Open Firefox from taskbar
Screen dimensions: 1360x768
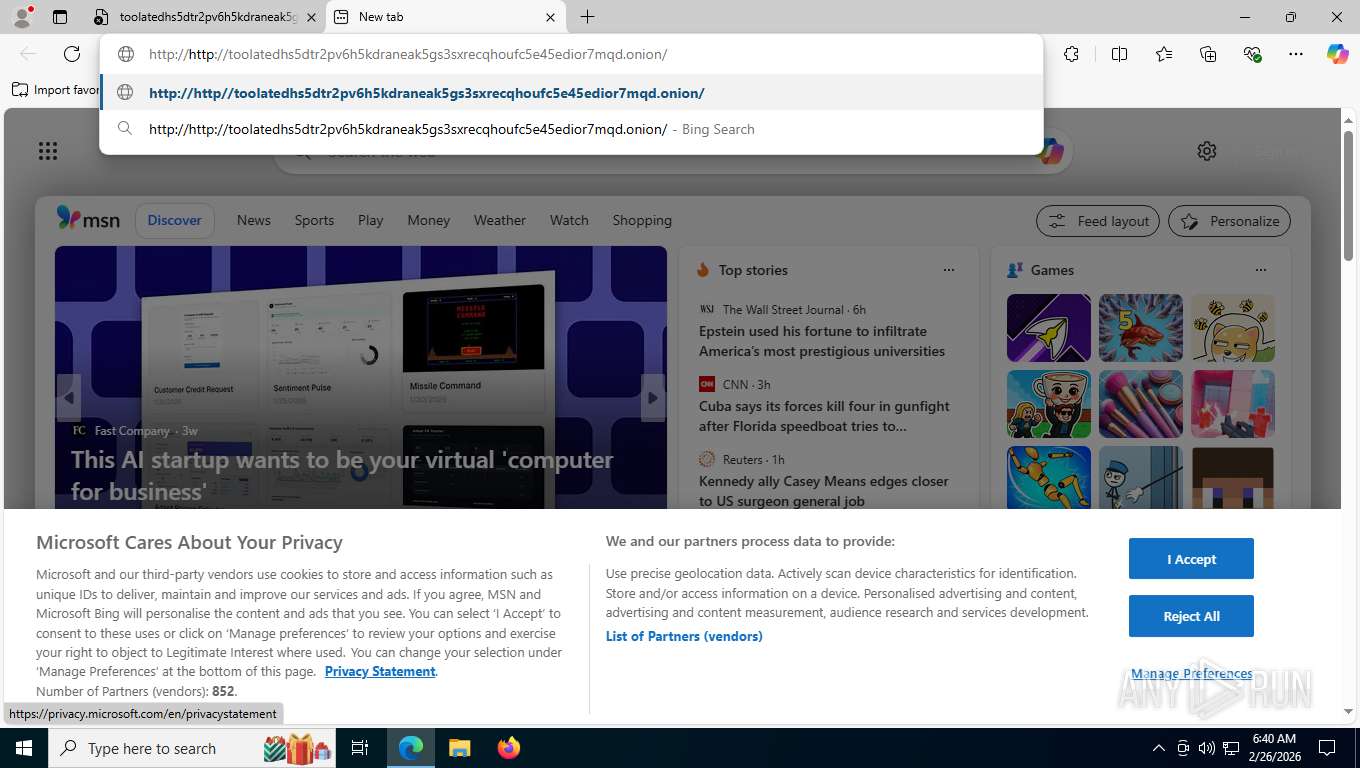[x=509, y=748]
